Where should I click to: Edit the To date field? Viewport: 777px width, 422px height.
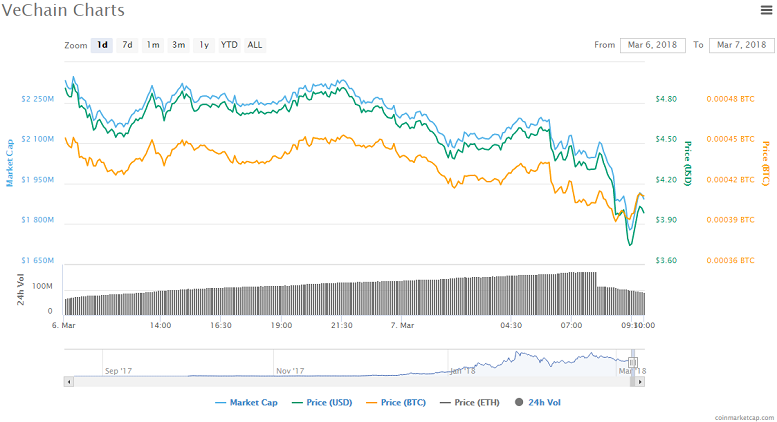pyautogui.click(x=741, y=45)
